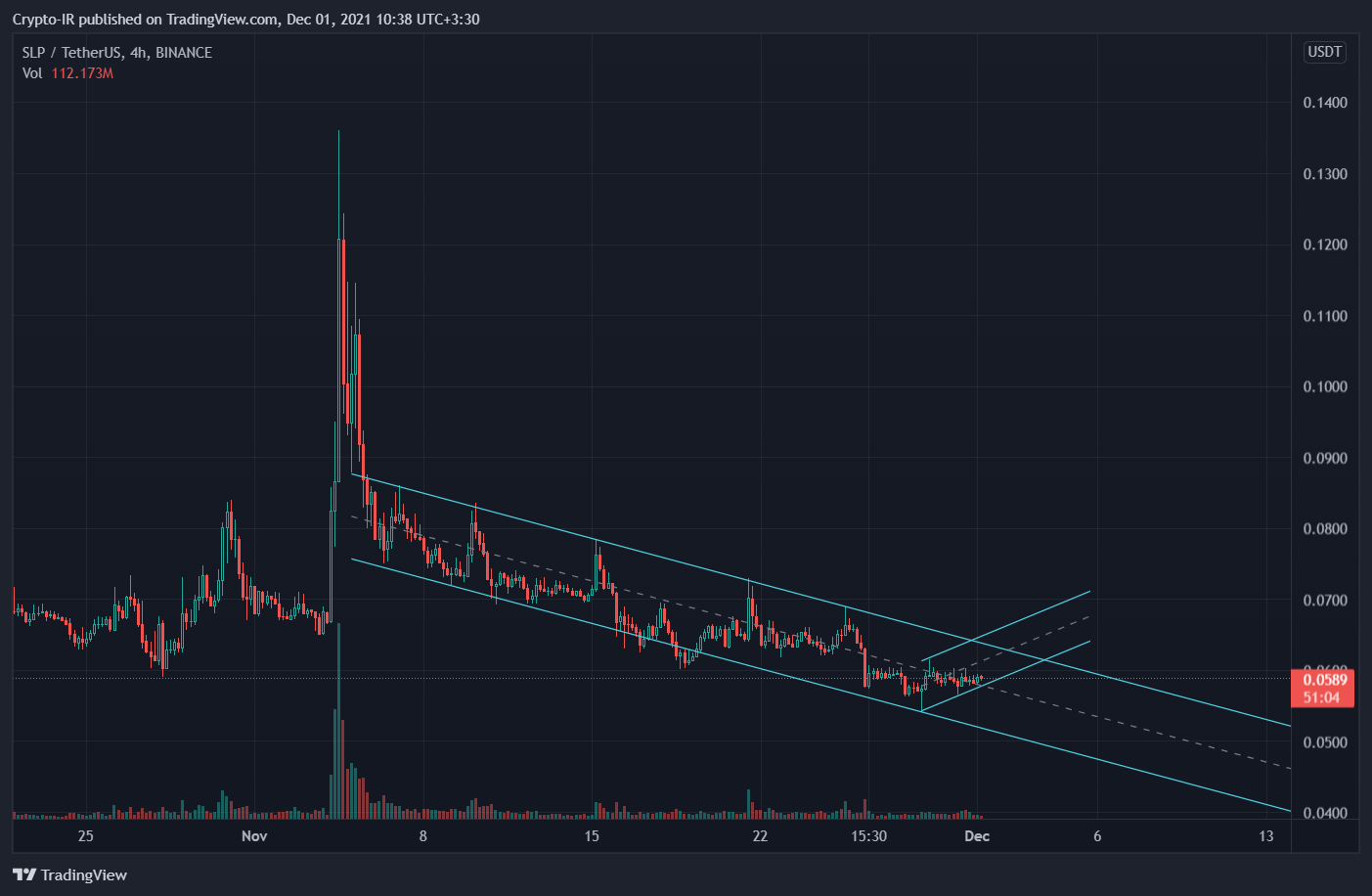
Task: Click the USDT currency label button
Action: tap(1325, 52)
